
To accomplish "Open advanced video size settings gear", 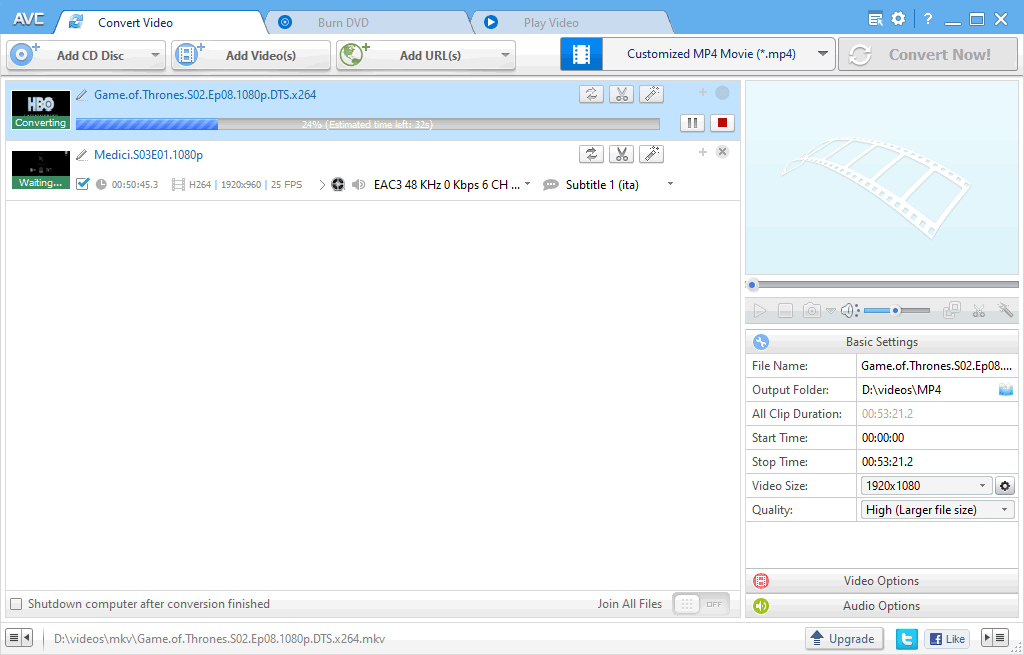I will (1004, 486).
